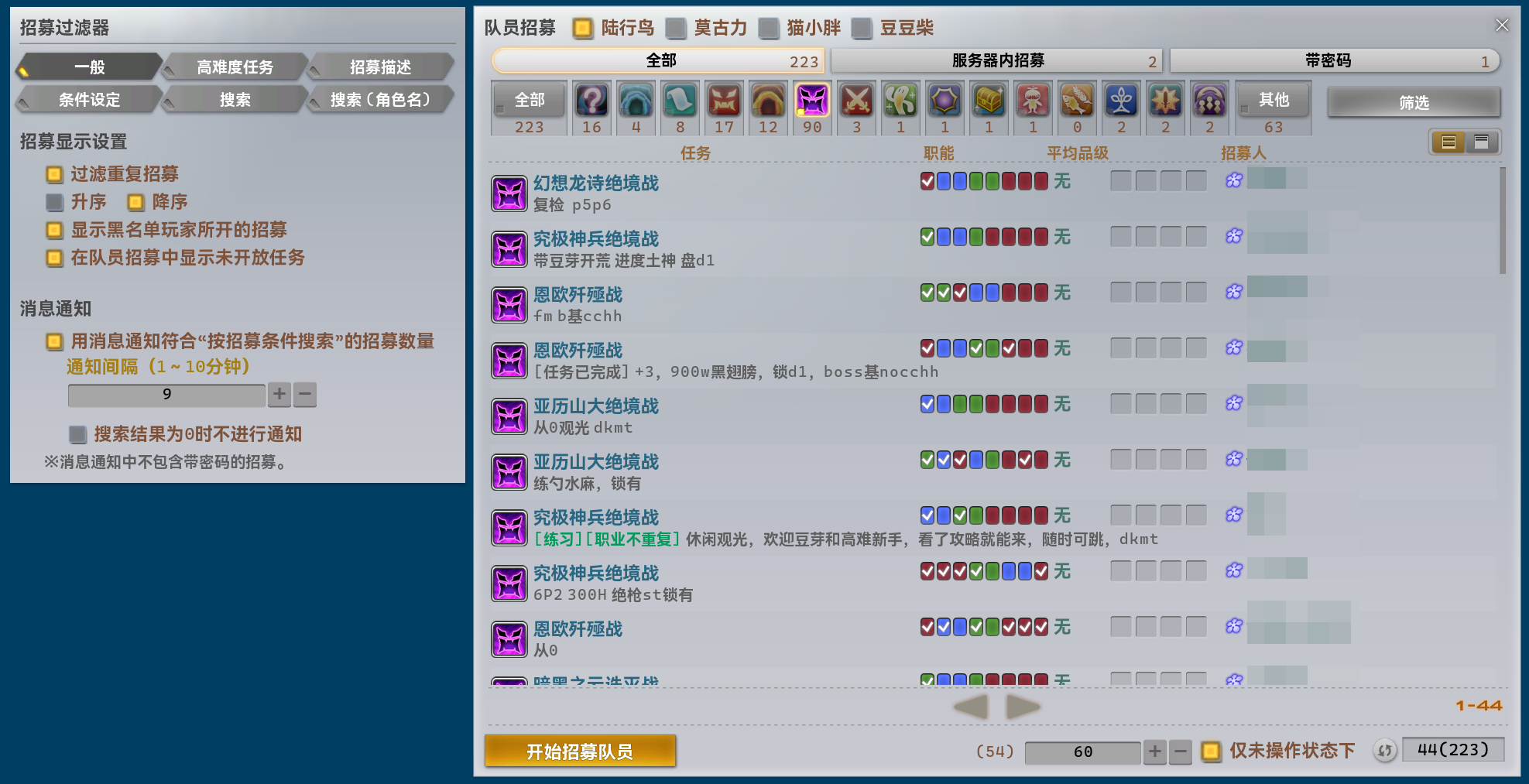The width and height of the screenshot is (1529, 784).
Task: Open the 条件设定 filter tab
Action: [90, 100]
